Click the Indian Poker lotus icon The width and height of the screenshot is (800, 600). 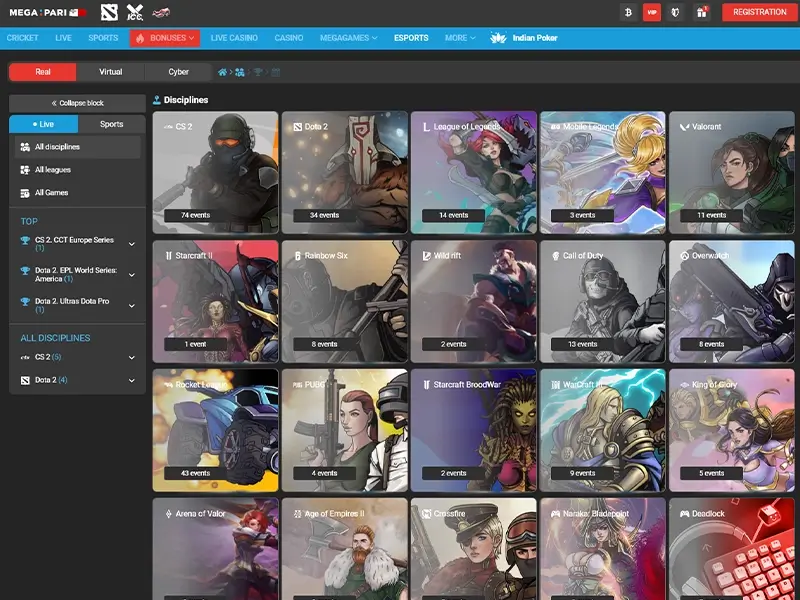497,38
